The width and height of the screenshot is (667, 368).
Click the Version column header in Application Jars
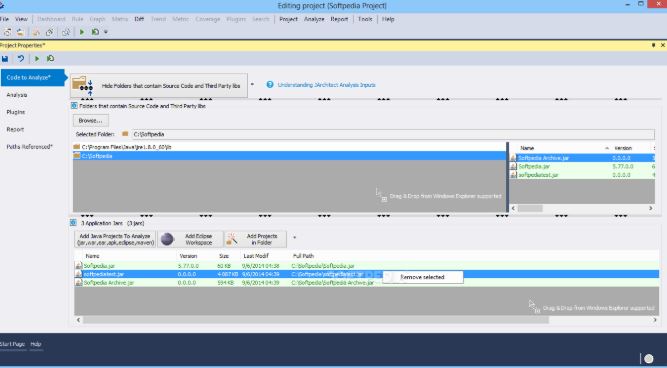(188, 256)
